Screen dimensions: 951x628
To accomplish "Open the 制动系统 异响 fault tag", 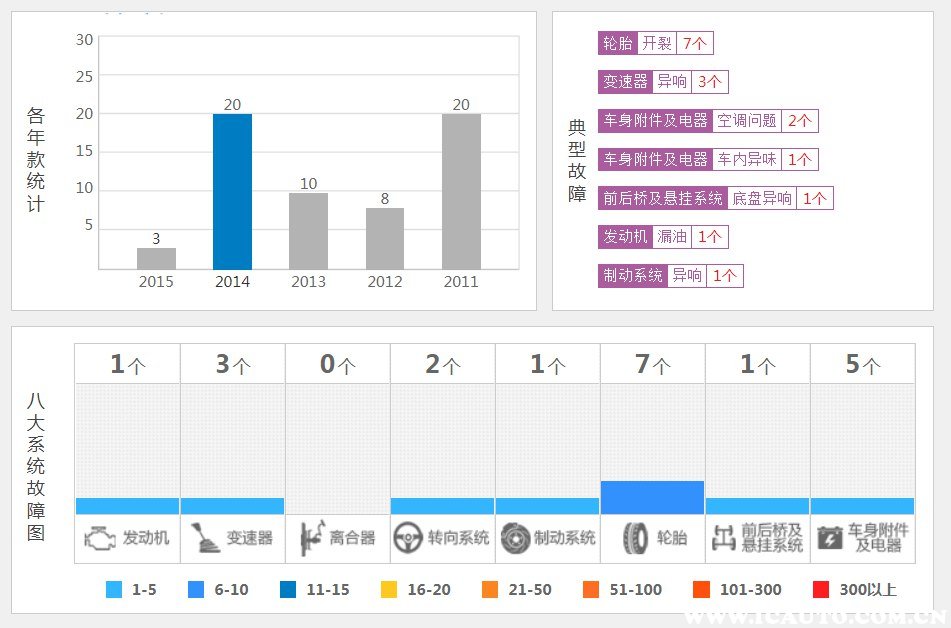I will click(670, 275).
